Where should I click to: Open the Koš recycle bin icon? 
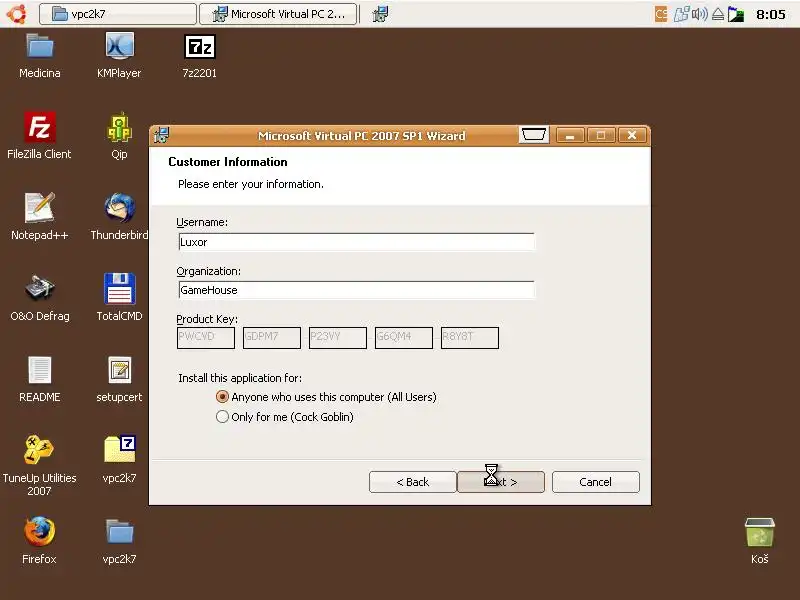click(760, 532)
